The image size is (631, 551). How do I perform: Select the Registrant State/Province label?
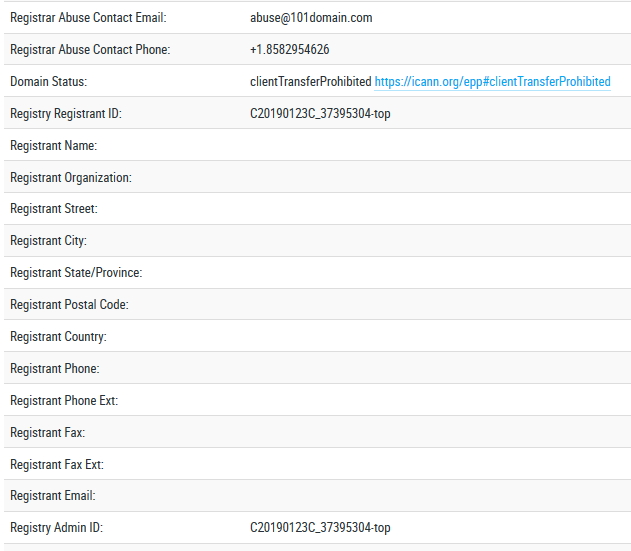[x=76, y=273]
